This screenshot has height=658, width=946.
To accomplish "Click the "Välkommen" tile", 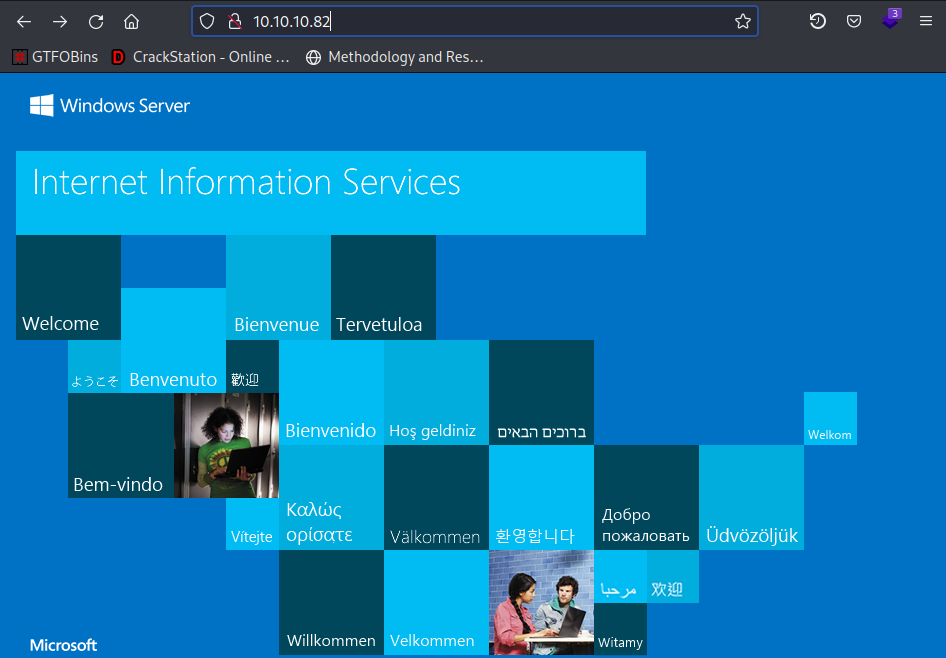I will (436, 498).
